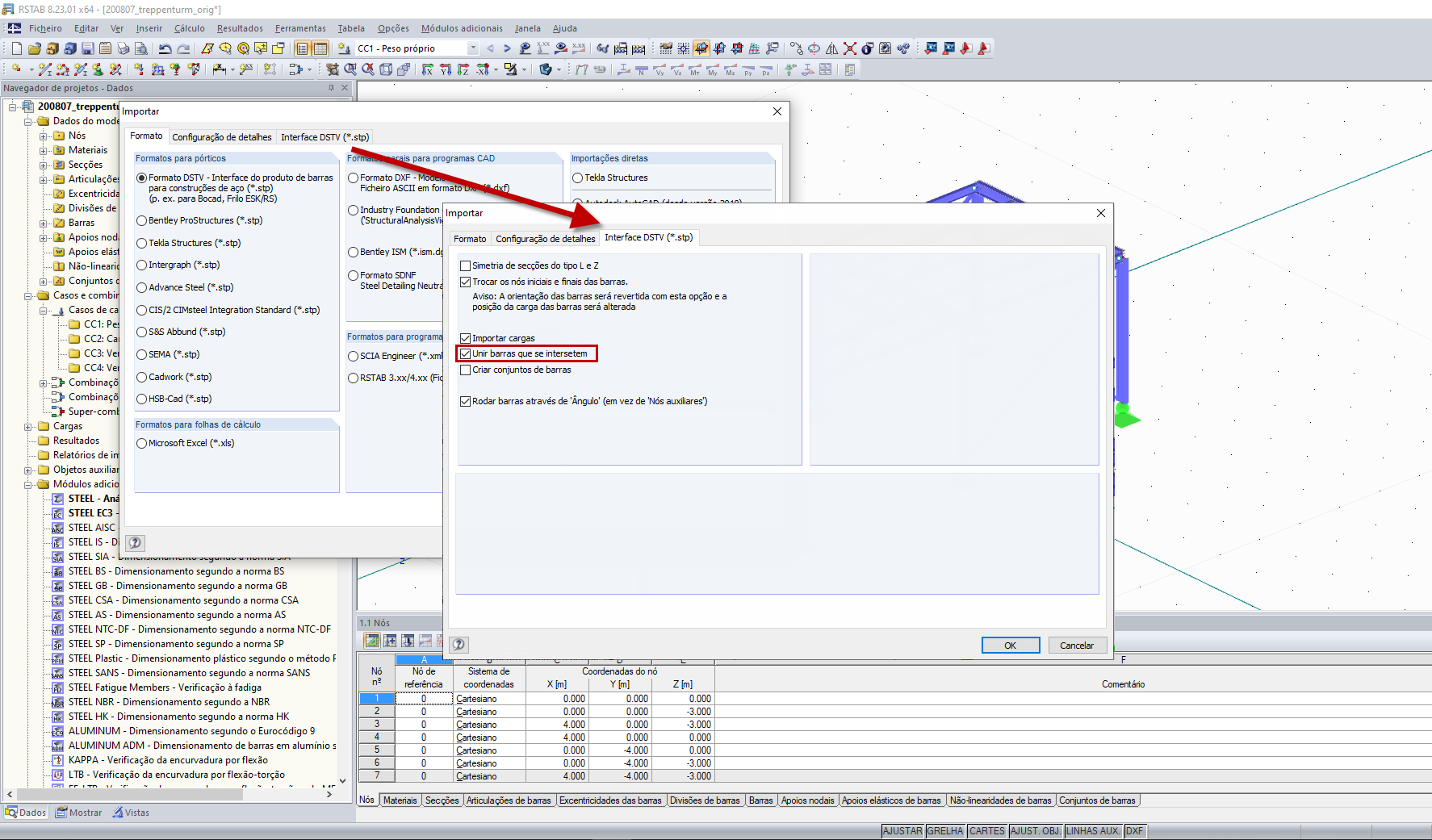Viewport: 1432px width, 840px height.
Task: Expand the Barras tree node
Action: click(x=44, y=223)
